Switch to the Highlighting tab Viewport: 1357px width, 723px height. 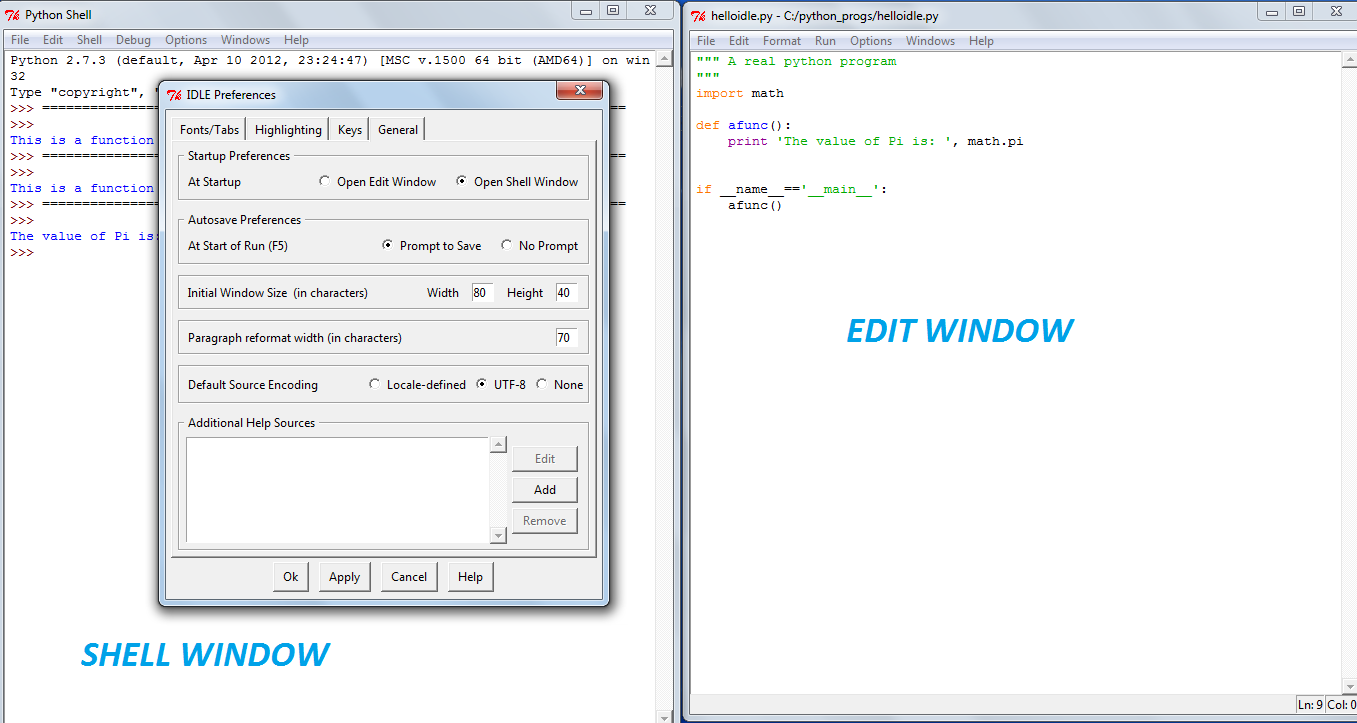click(288, 130)
